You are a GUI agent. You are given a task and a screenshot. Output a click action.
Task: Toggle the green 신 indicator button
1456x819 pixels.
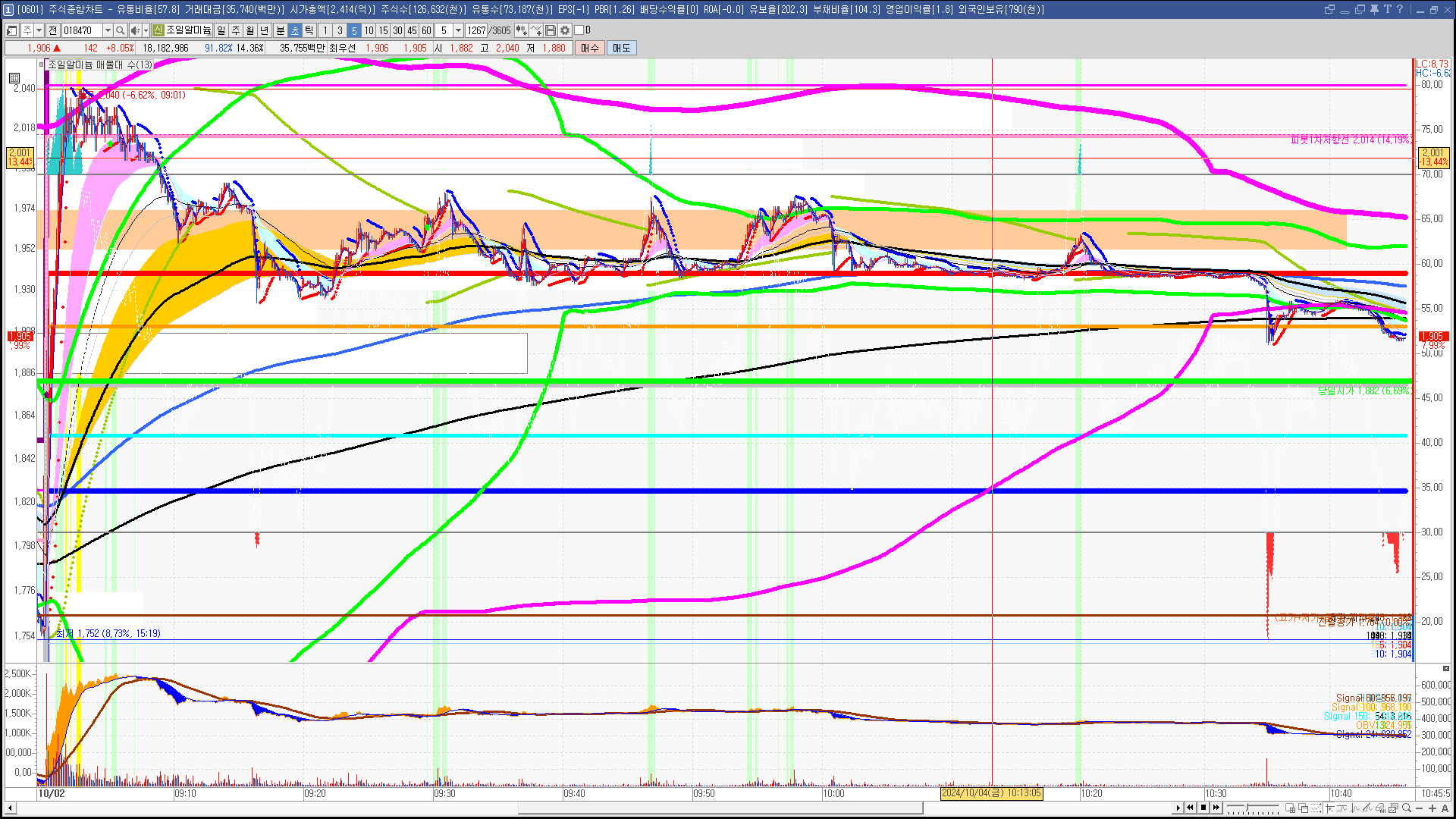tap(158, 30)
